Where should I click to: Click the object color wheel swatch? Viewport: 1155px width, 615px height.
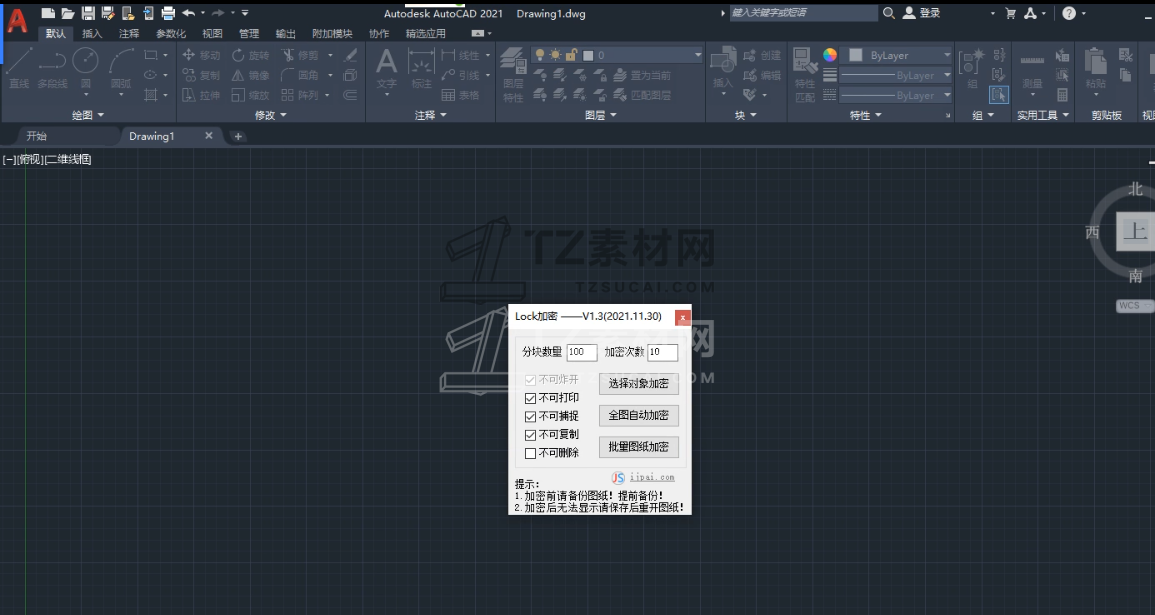point(830,55)
